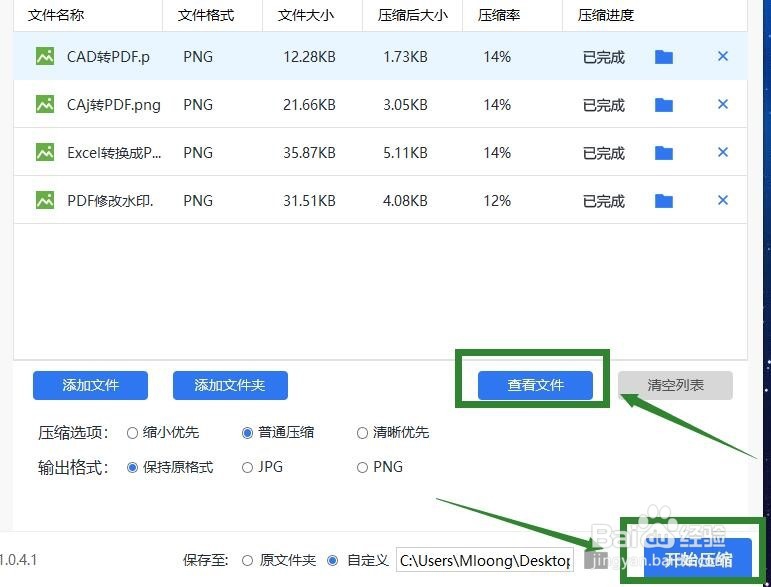
Task: Click image icon of CAj转PDF.png file
Action: (45, 104)
